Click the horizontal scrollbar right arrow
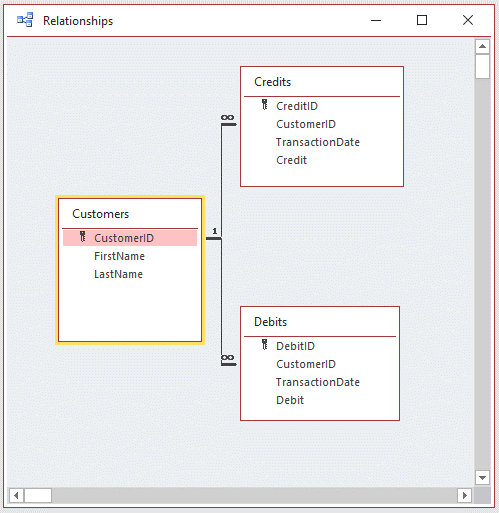 (464, 495)
